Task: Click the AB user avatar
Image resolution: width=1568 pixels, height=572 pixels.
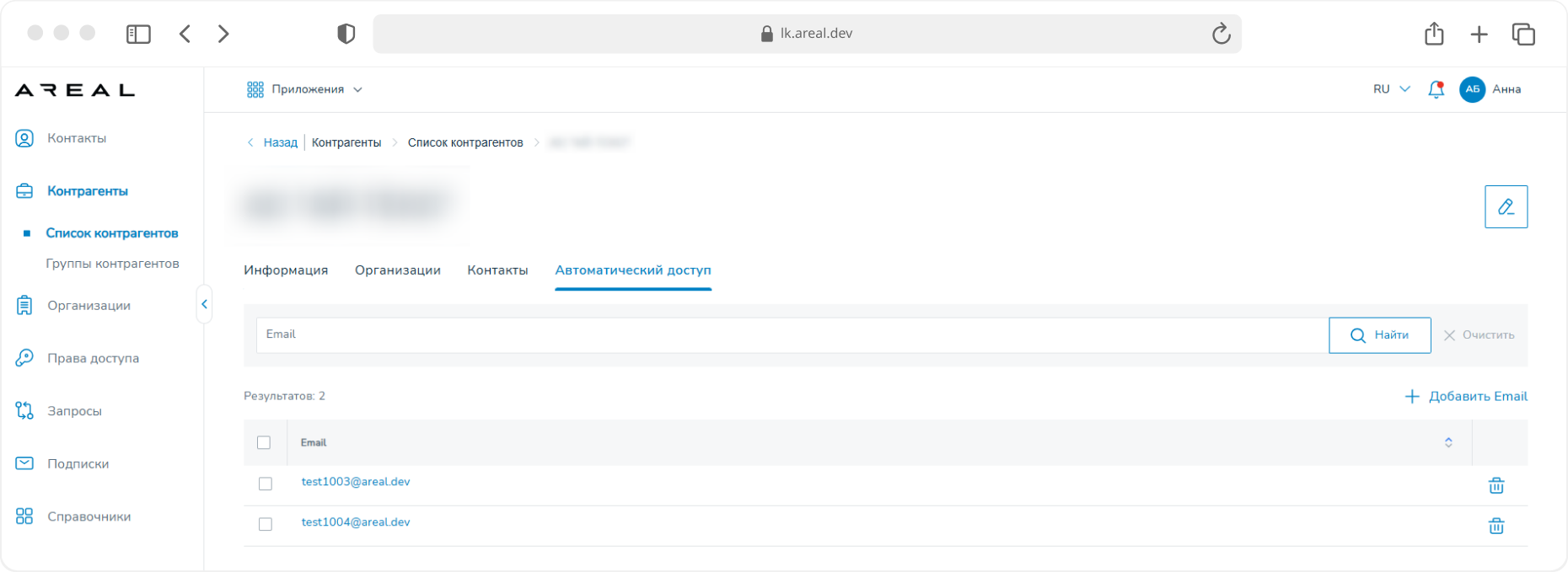Action: [1472, 89]
